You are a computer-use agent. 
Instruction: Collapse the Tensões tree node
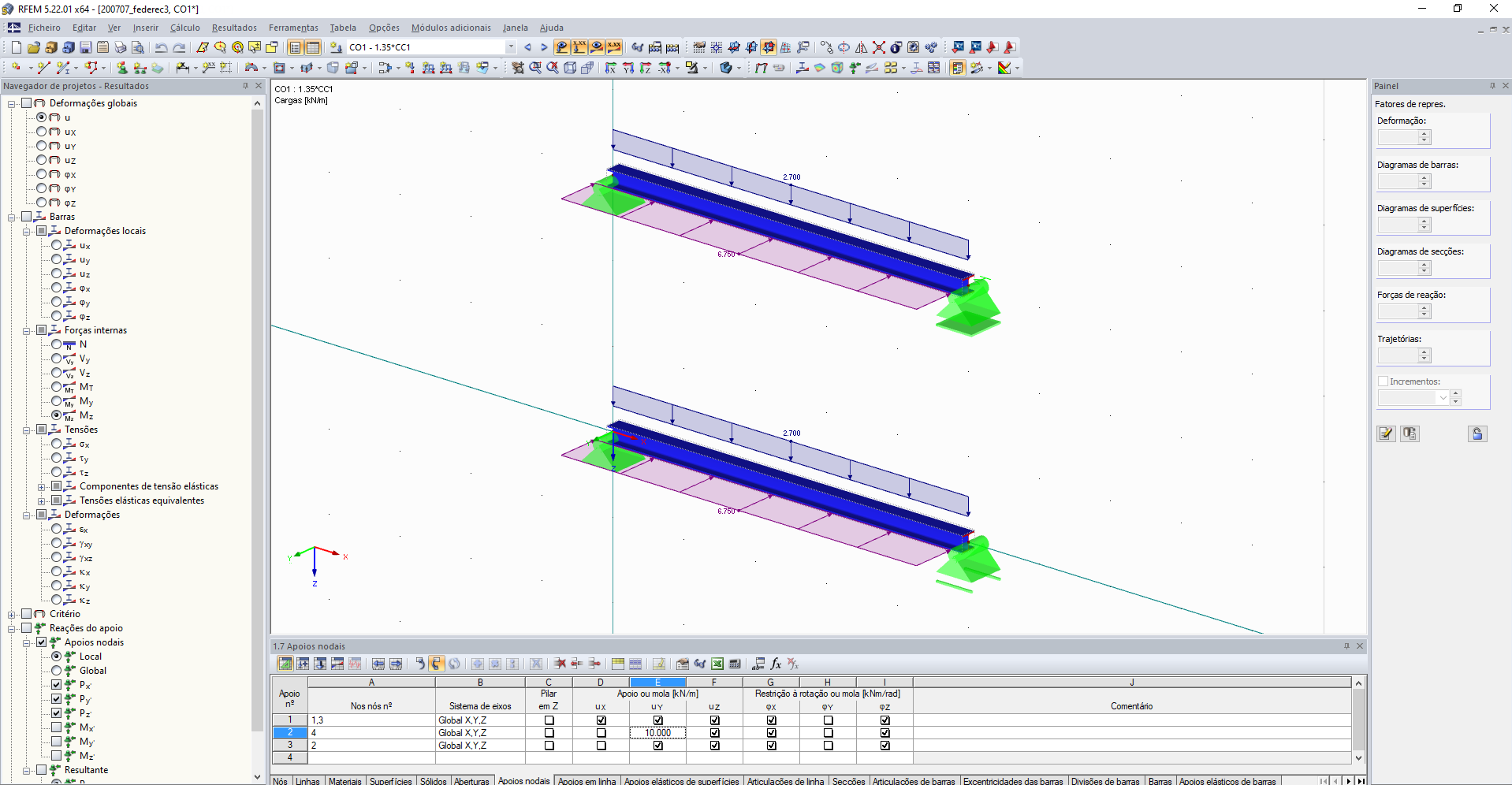click(x=27, y=430)
